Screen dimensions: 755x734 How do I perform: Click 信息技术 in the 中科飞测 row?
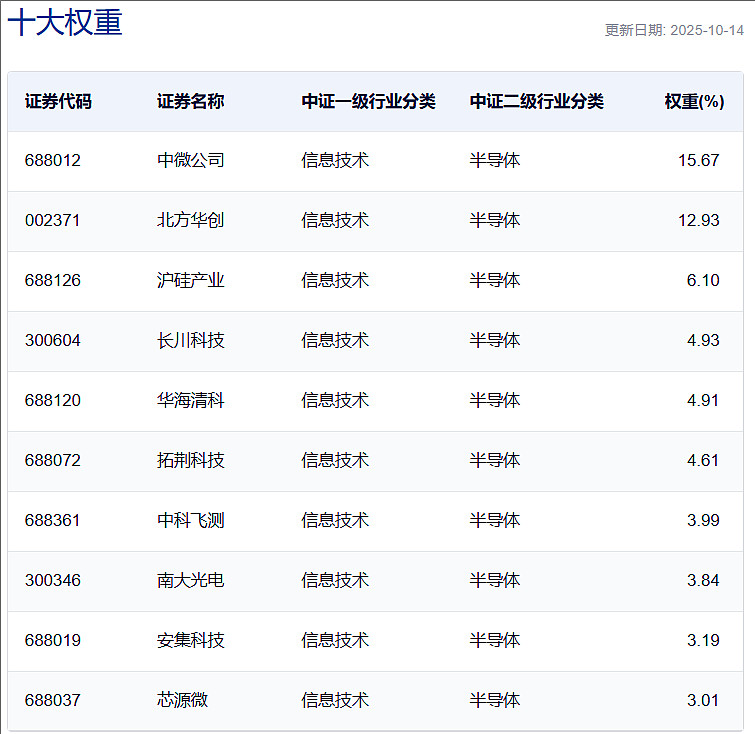[x=335, y=521]
